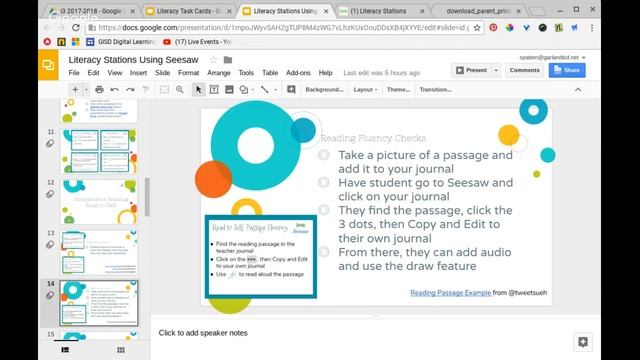Select the line tool
Image resolution: width=640 pixels, height=360 pixels.
265,89
